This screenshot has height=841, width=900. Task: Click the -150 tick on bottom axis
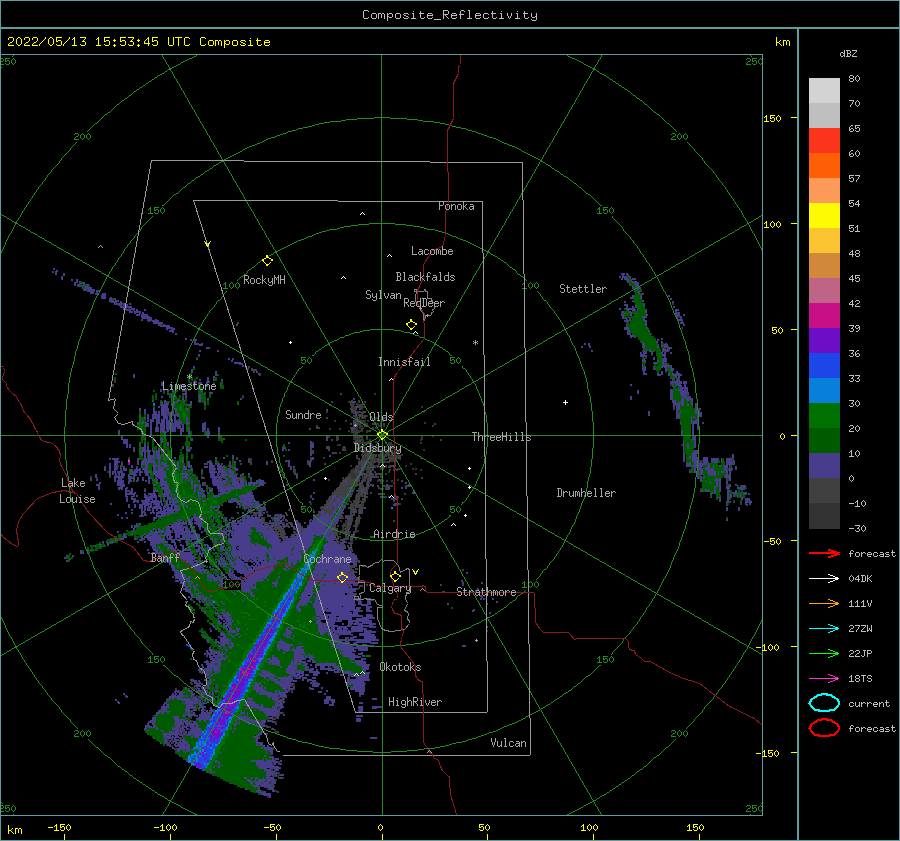(59, 827)
